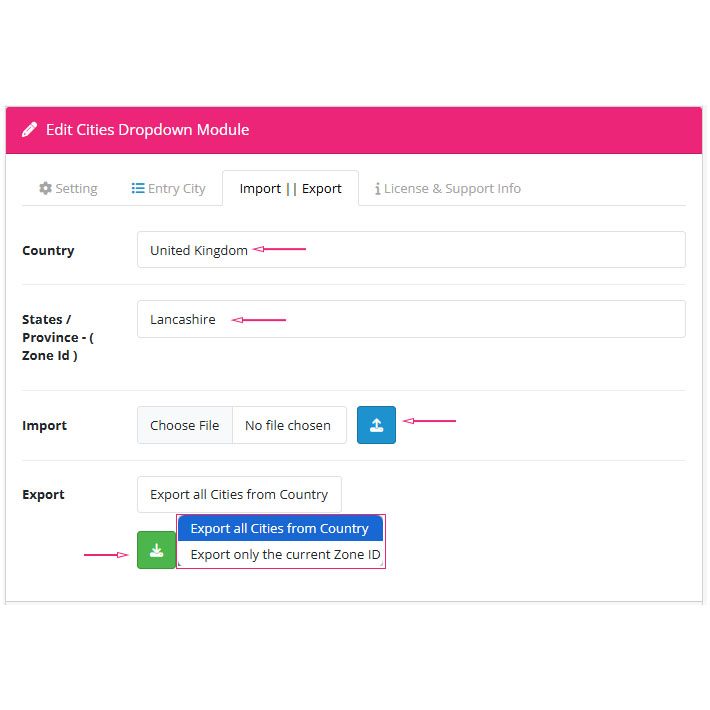This screenshot has width=710, height=710.
Task: Click the Country field label
Action: 48,250
